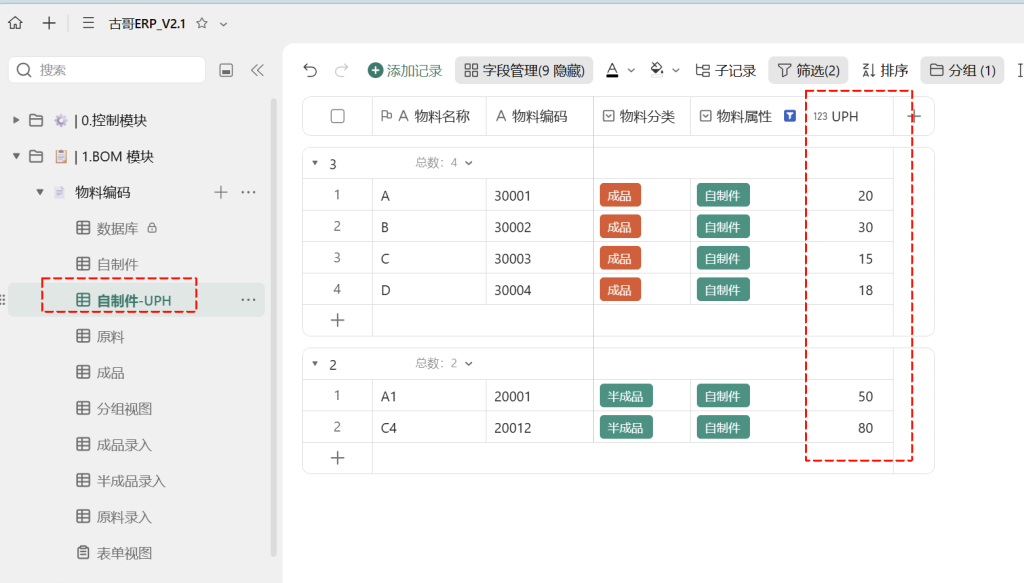This screenshot has width=1024, height=583.
Task: Click the blue filter icon on 物料属性
Action: click(x=790, y=116)
